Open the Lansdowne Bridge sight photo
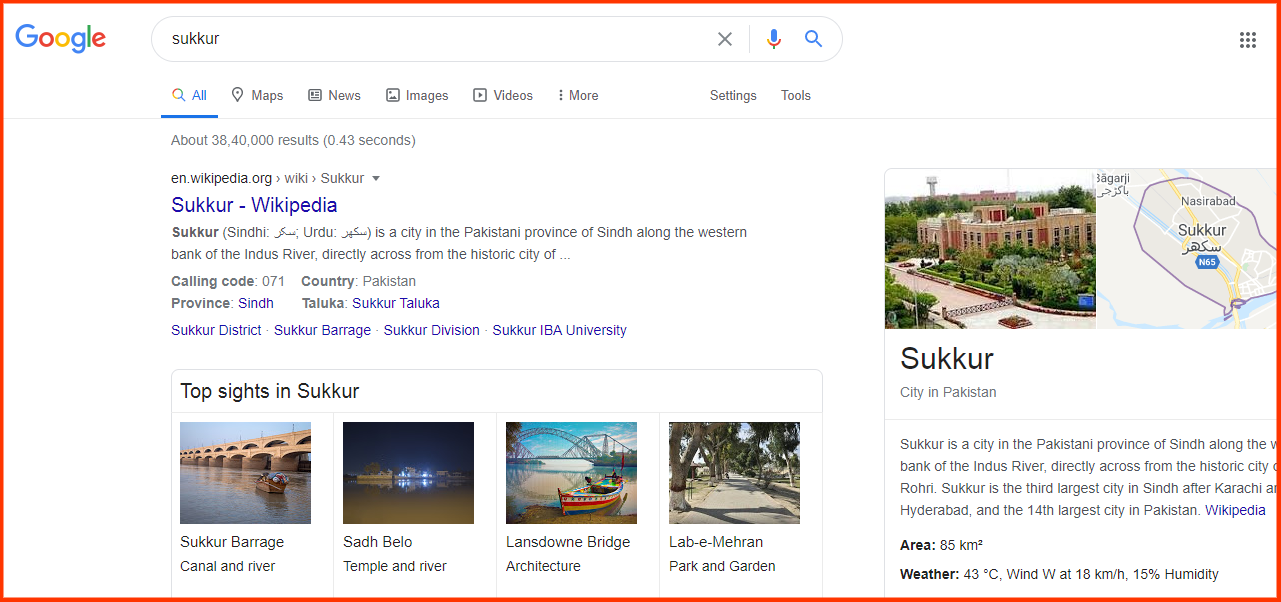1281x602 pixels. click(x=571, y=473)
